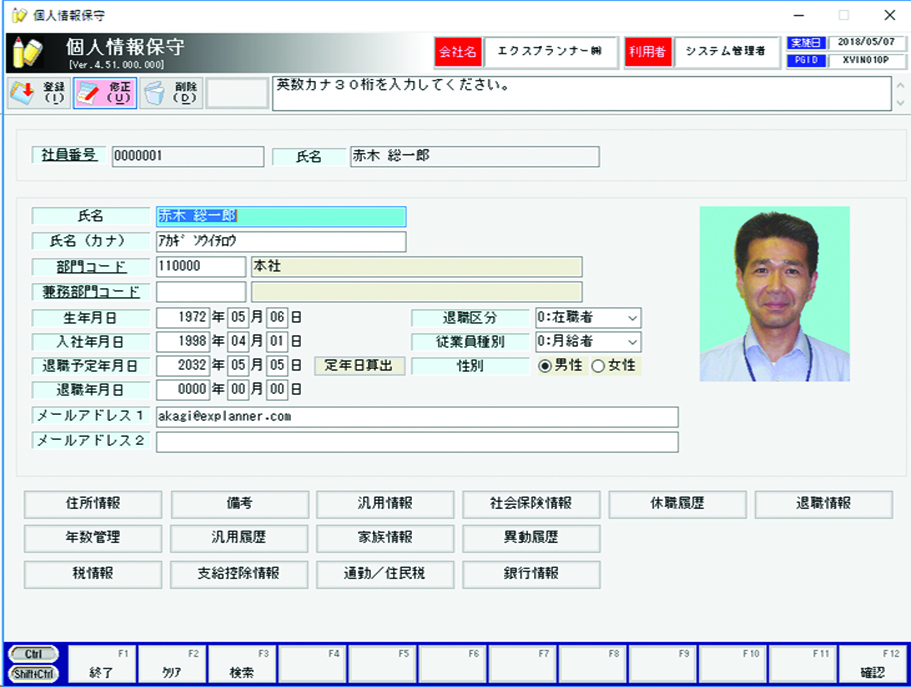Toggle the Ctrl modifier key indicator

(x=33, y=654)
